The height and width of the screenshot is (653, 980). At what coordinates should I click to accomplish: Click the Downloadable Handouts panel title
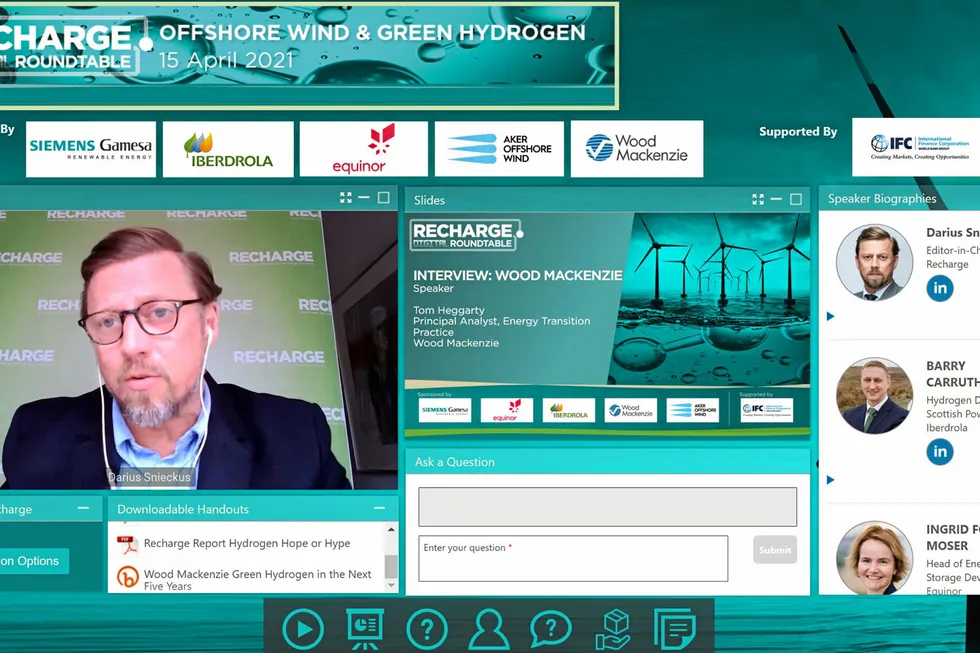pos(183,509)
